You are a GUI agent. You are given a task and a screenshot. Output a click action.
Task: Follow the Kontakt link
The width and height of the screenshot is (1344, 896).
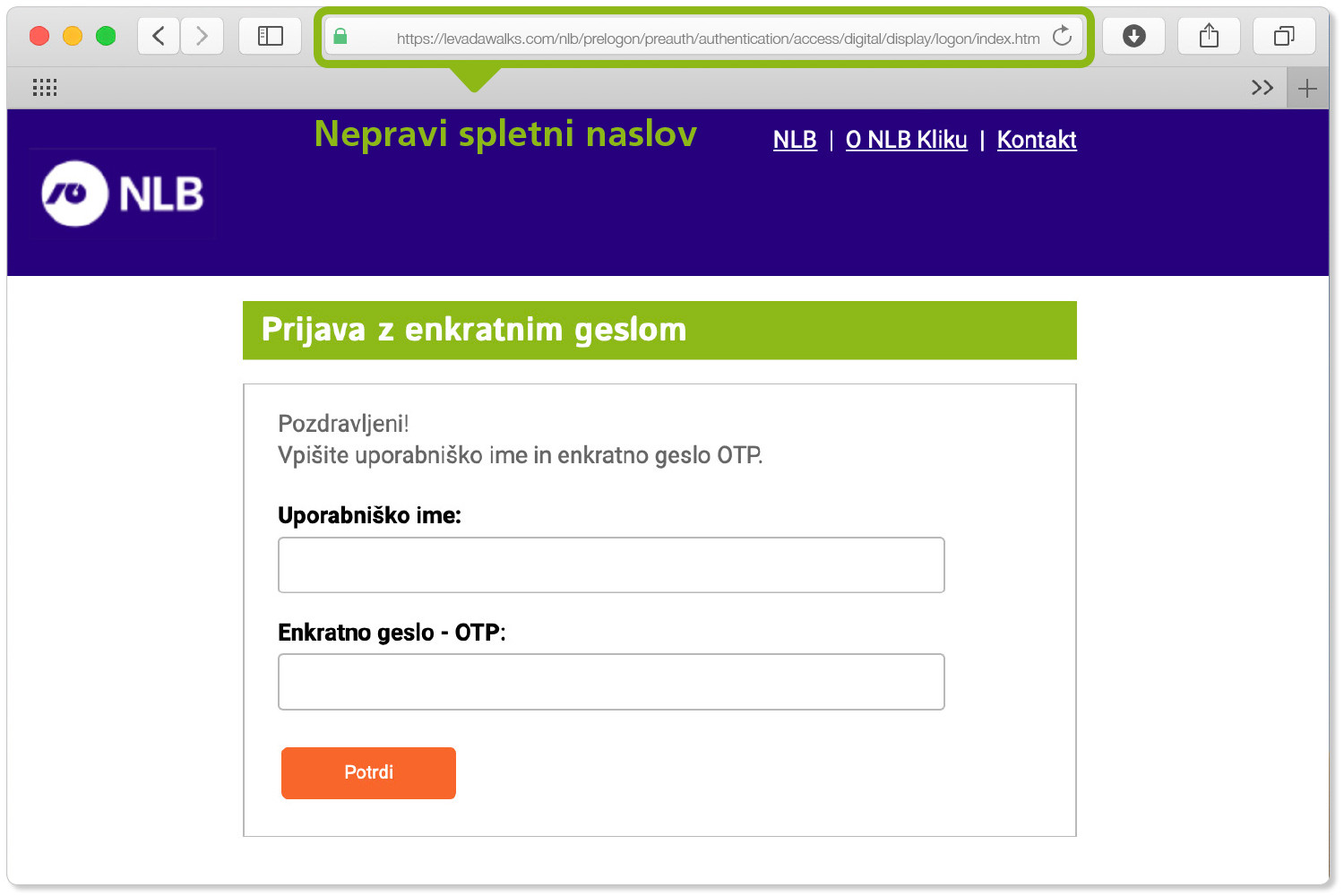1037,140
